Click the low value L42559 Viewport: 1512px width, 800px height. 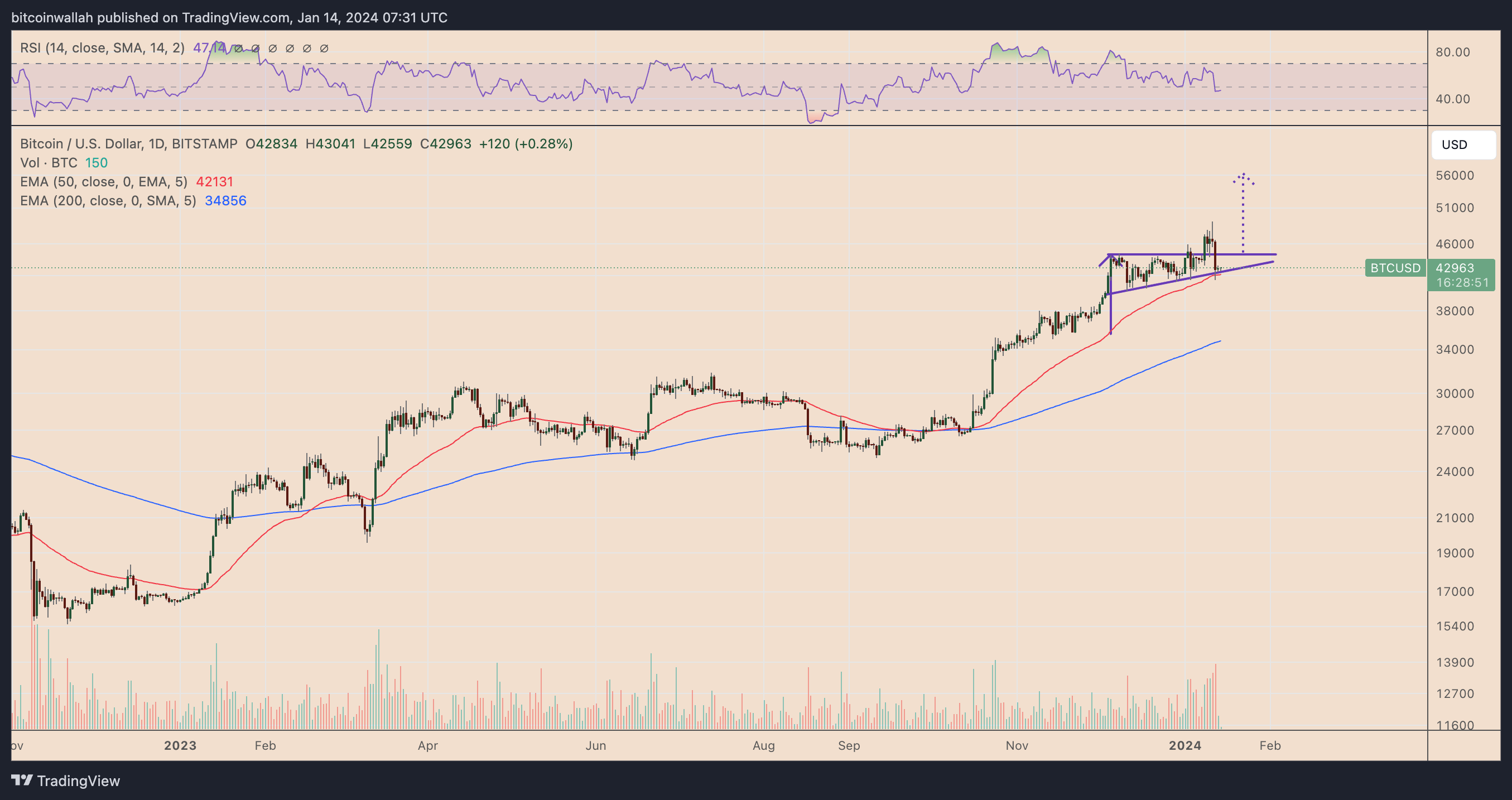pyautogui.click(x=387, y=144)
